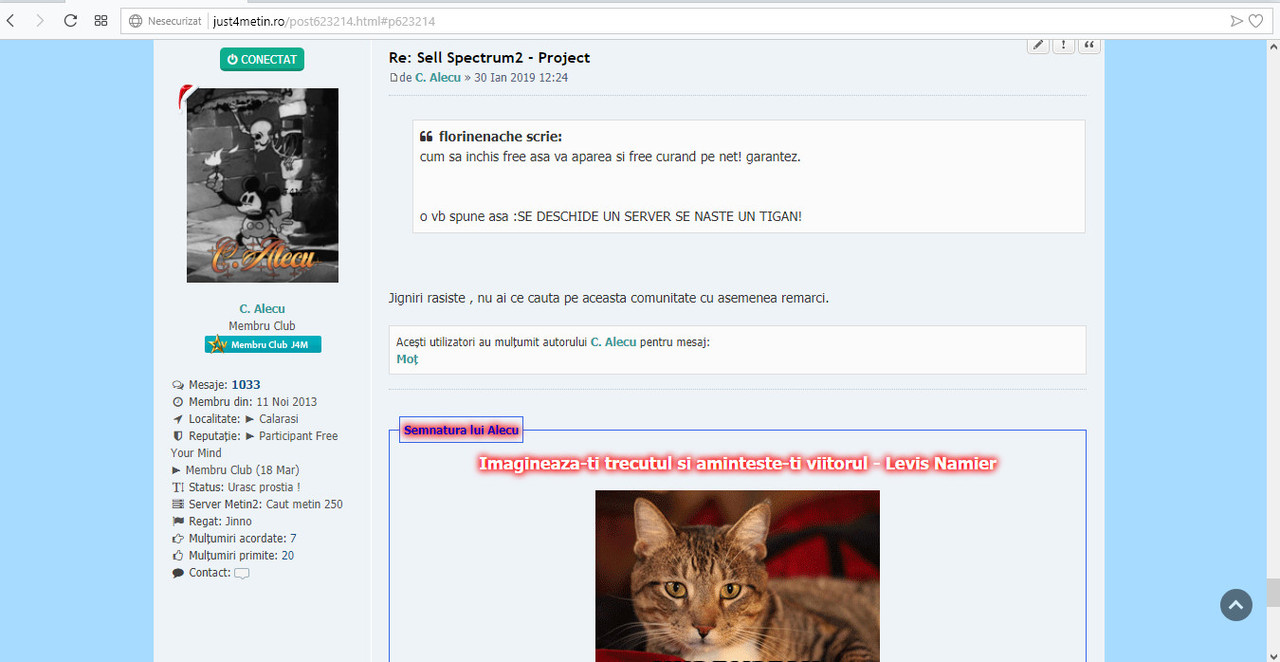Click the scrollbar up arrow
The height and width of the screenshot is (662, 1280).
point(1273,46)
